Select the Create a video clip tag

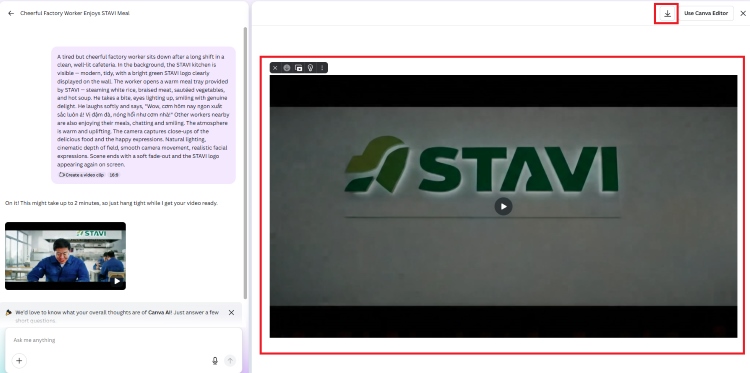pos(81,175)
